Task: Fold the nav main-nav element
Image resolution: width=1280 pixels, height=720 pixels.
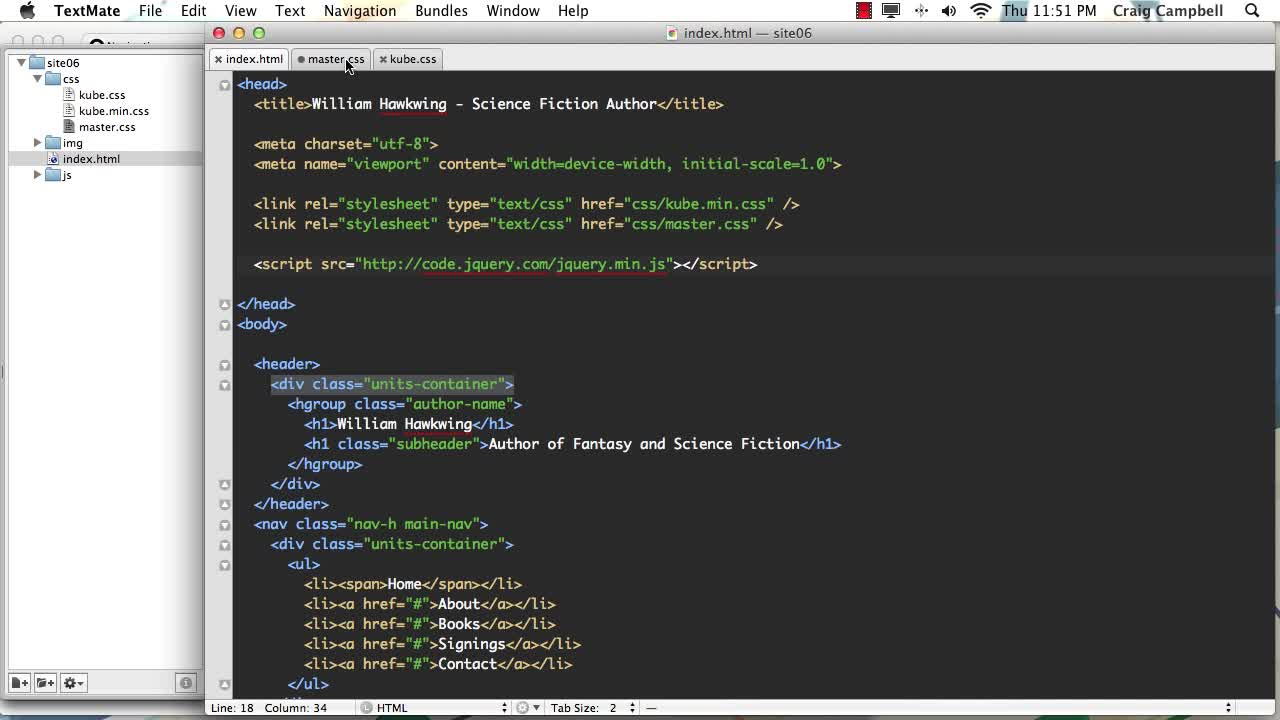Action: (x=225, y=525)
